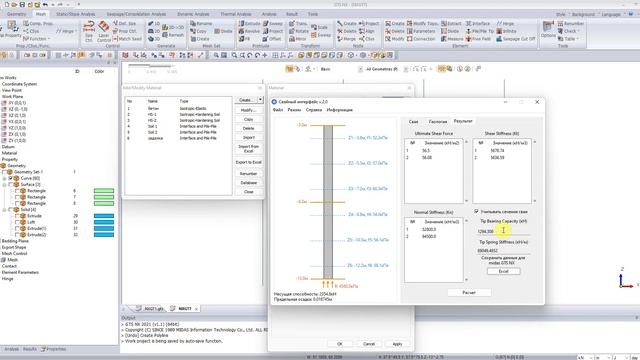Switch to the Геология tab
Screen dimensions: 640x360
(438, 122)
